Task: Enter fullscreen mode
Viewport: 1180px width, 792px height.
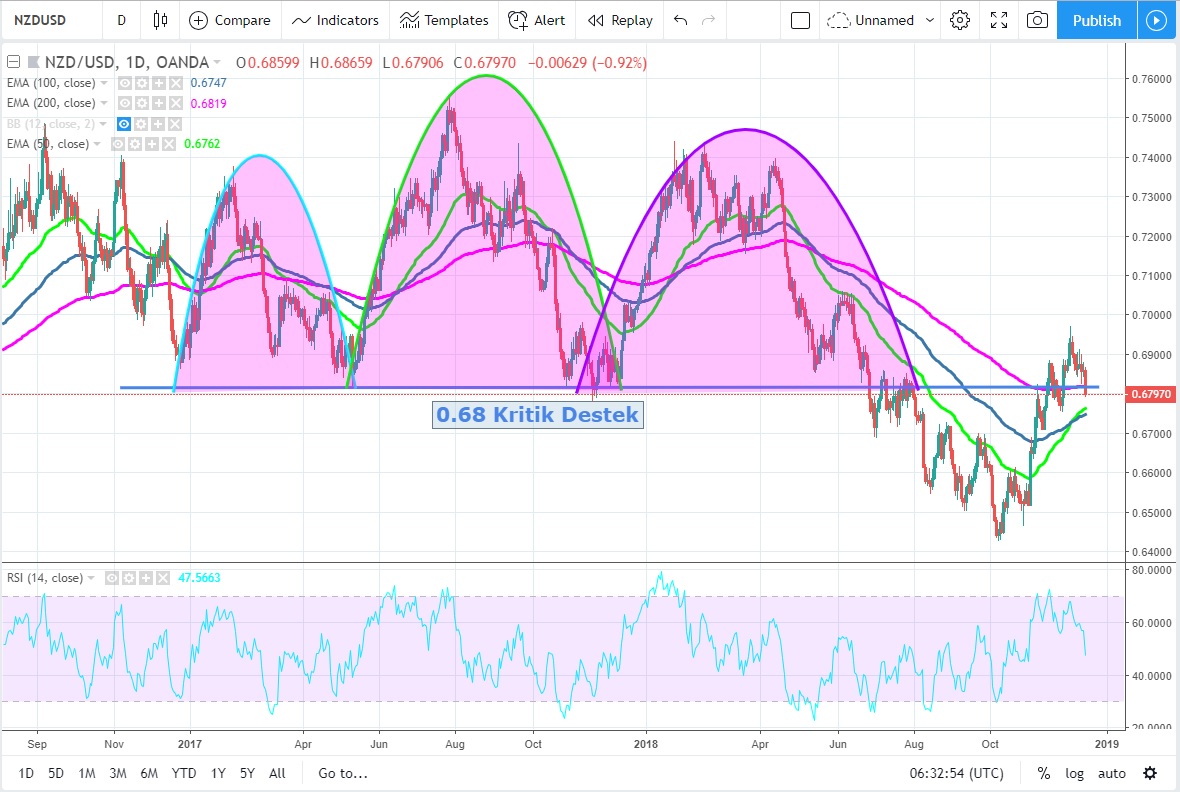Action: click(998, 20)
